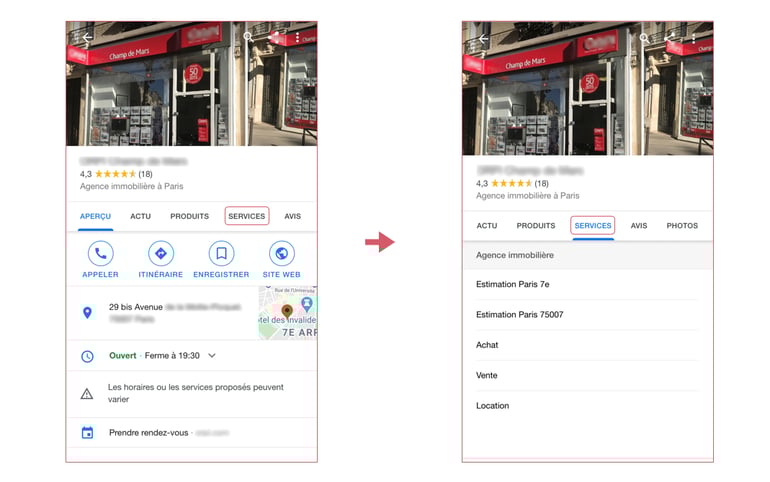Image resolution: width=770 pixels, height=482 pixels.
Task: Select the Vente service row
Action: point(587,375)
